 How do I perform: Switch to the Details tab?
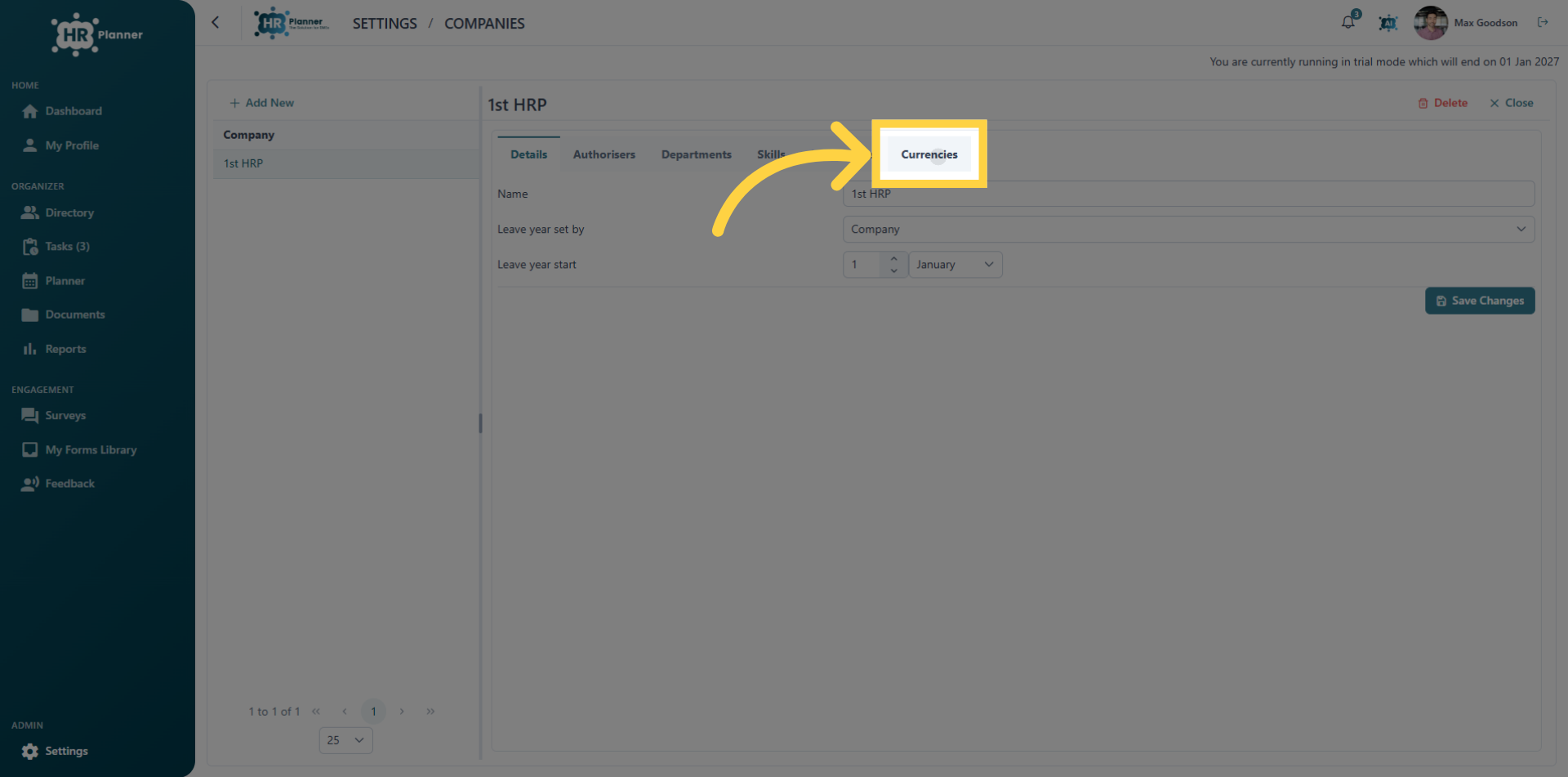(x=528, y=154)
